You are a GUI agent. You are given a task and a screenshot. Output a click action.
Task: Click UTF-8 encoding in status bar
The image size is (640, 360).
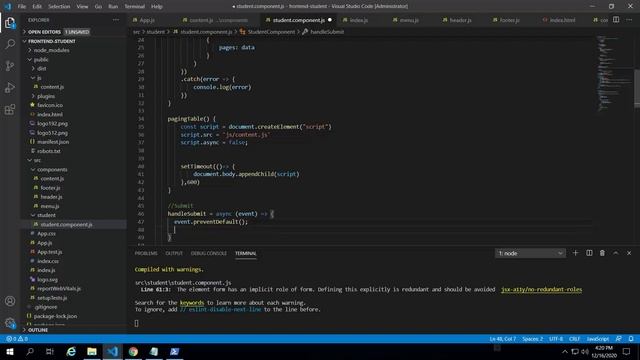pos(556,339)
